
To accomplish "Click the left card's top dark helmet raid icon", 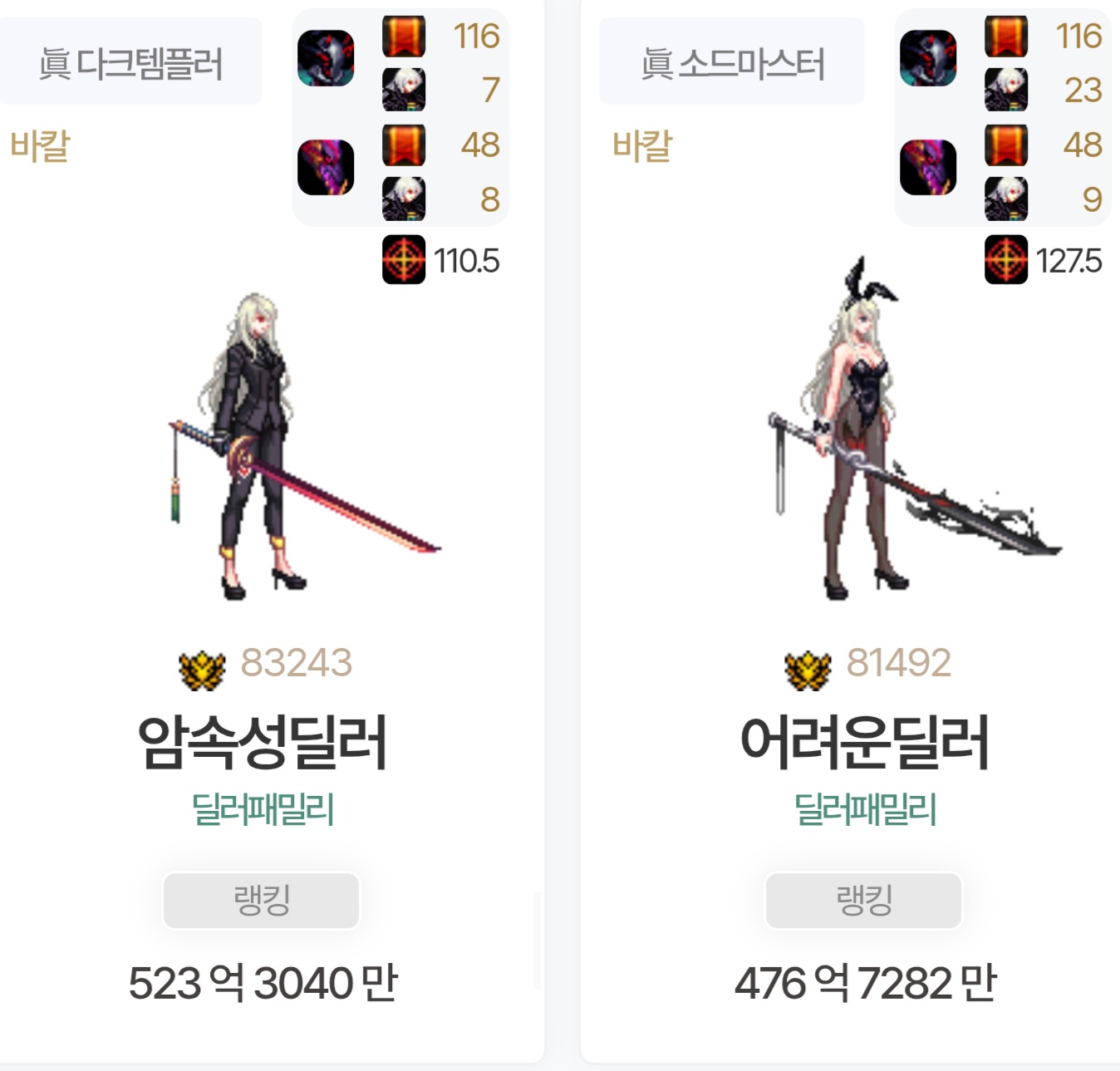I will point(326,58).
